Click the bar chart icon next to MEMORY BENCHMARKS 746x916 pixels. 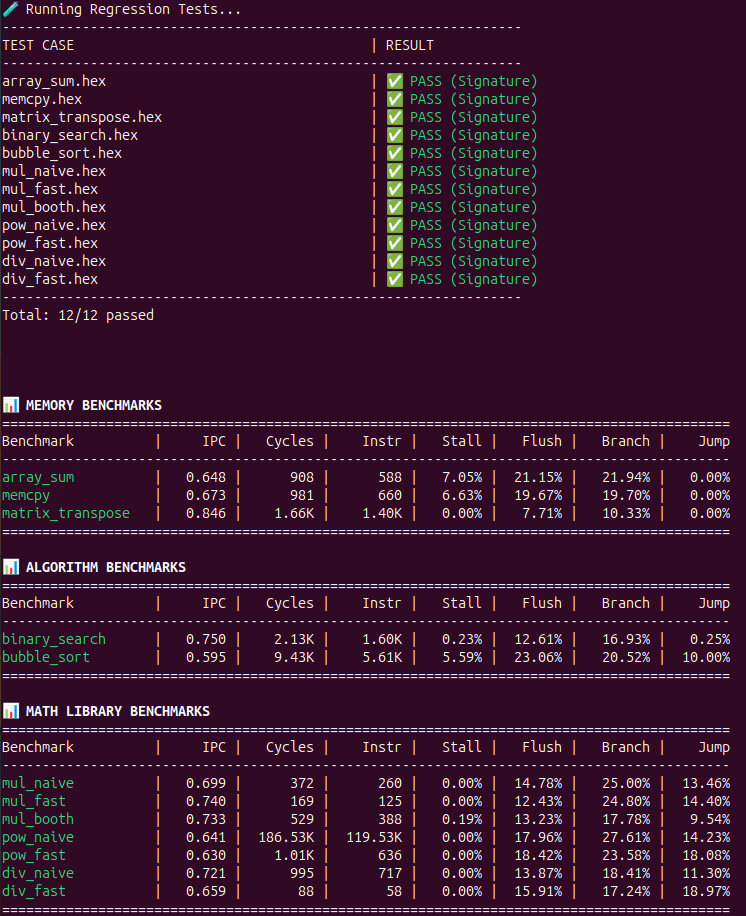pos(10,405)
